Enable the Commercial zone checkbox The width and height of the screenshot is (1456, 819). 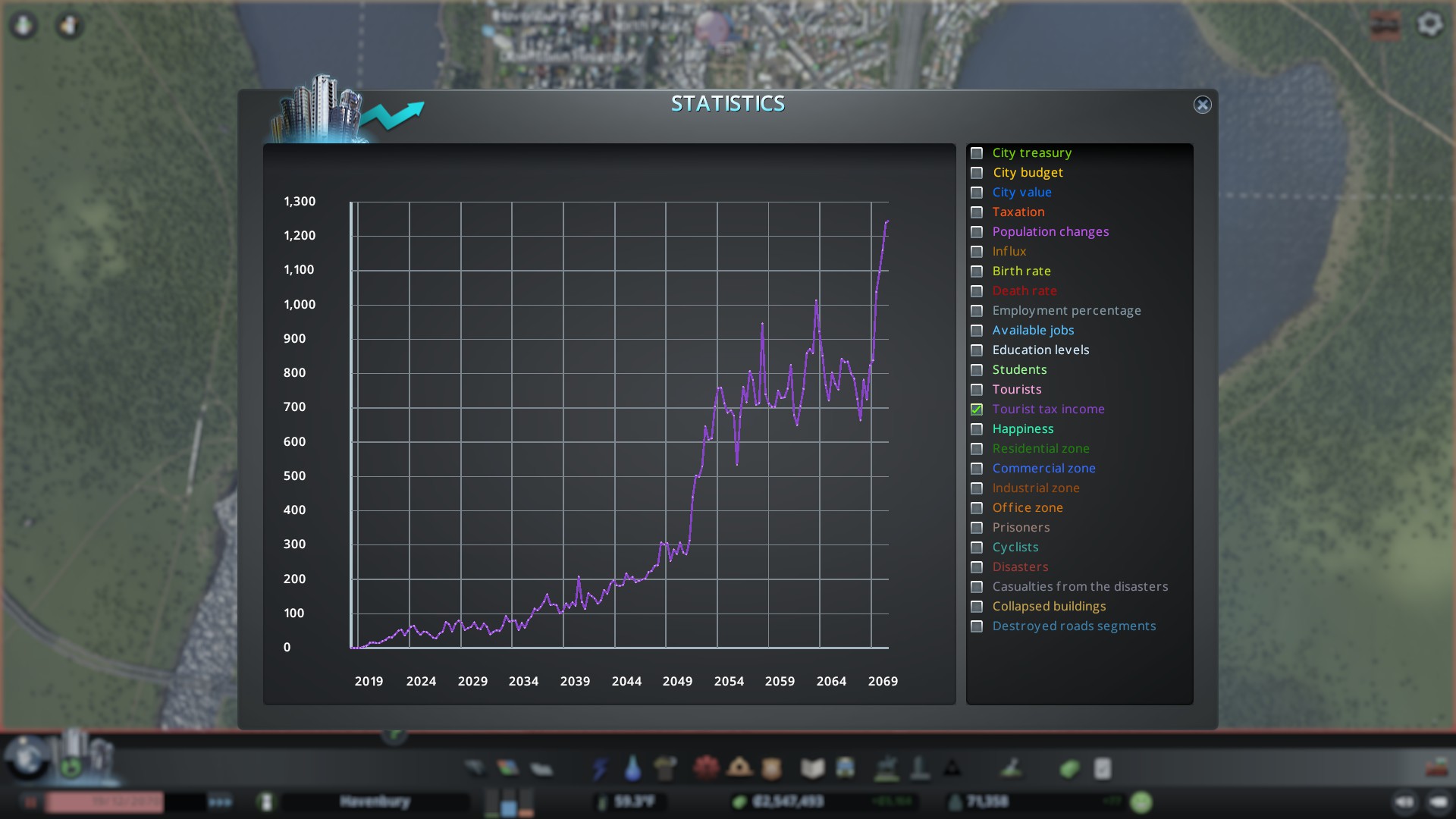[977, 469]
